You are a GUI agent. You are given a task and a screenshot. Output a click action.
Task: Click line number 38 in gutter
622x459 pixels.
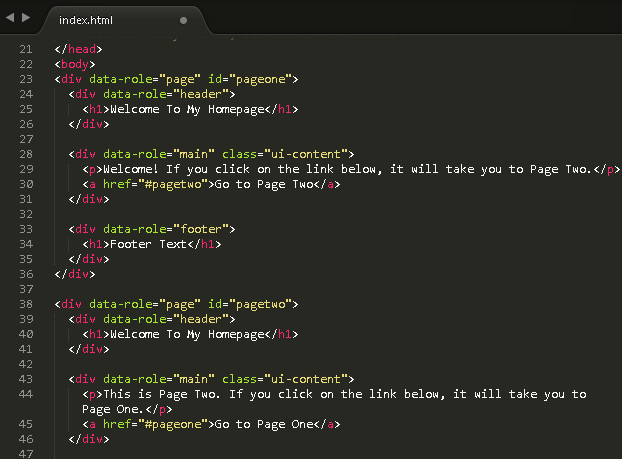[26, 304]
